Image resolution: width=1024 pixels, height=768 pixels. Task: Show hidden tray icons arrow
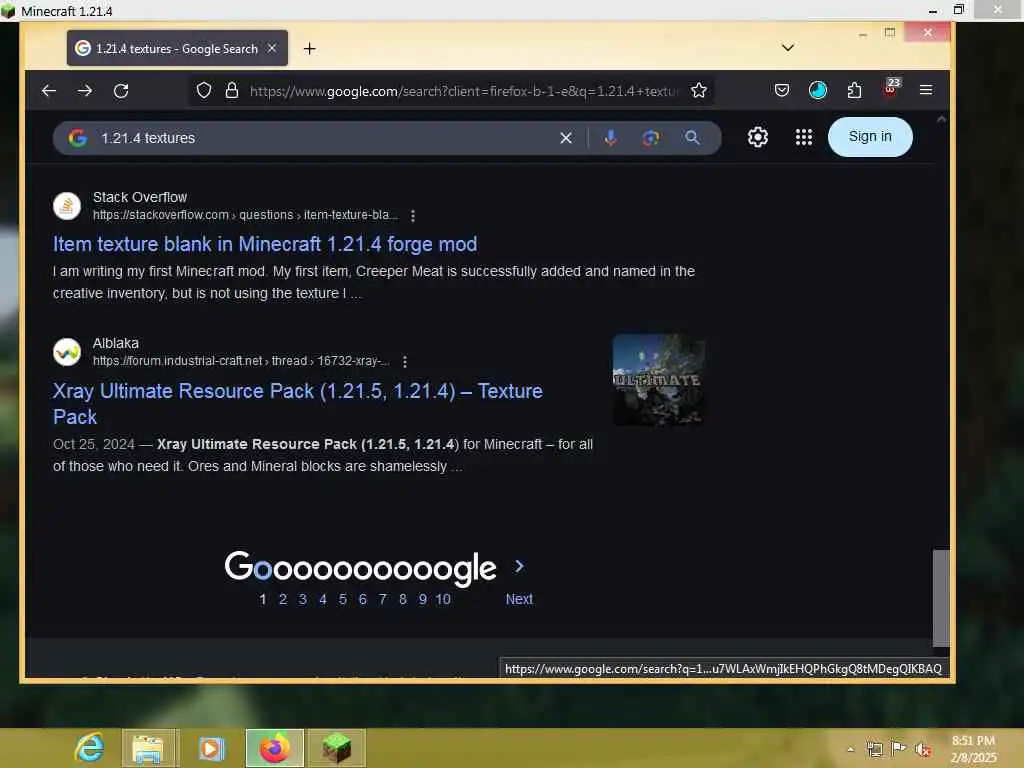(x=850, y=749)
